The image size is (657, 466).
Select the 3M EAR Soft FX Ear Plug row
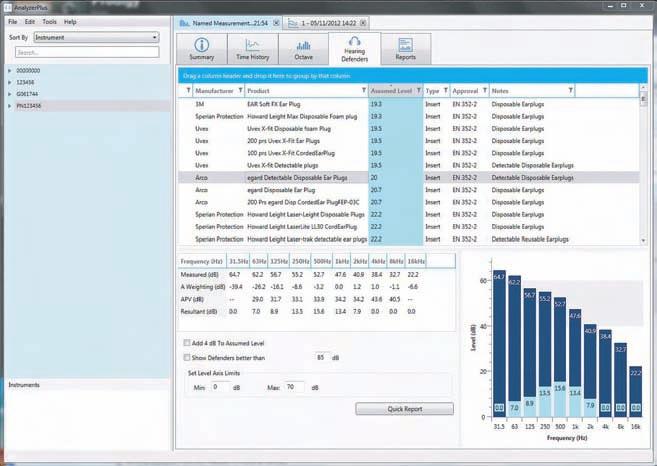409,104
